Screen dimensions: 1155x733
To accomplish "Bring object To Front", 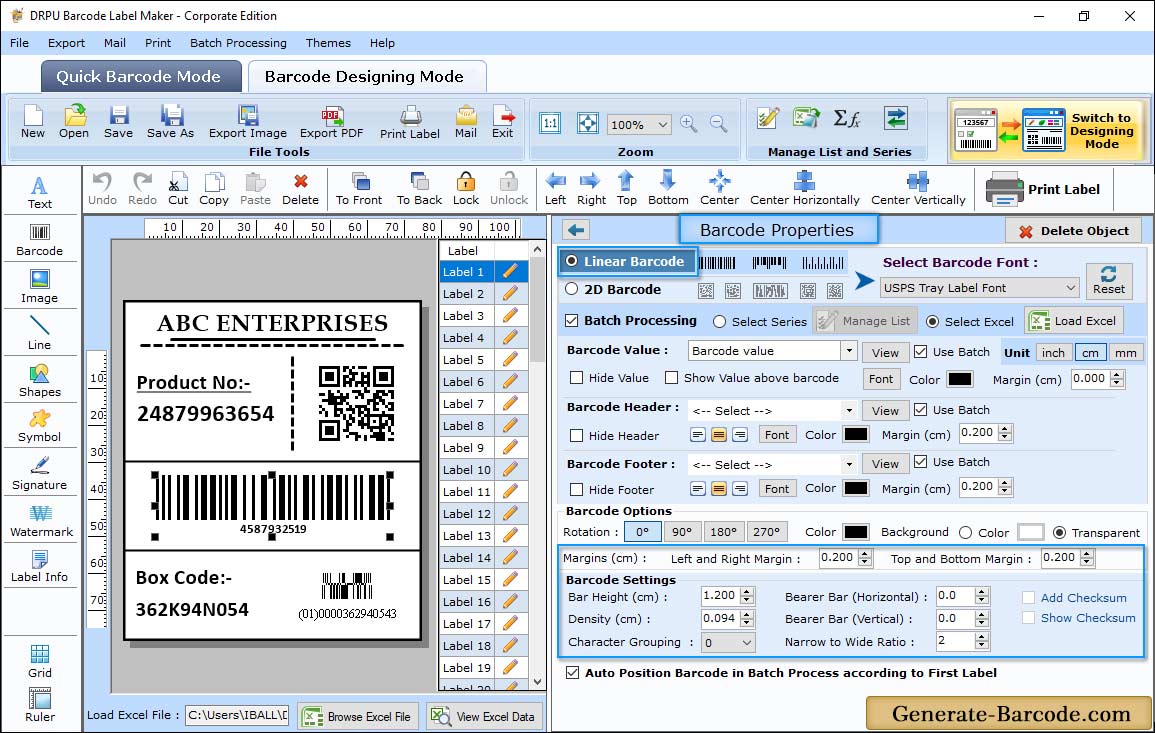I will [359, 189].
